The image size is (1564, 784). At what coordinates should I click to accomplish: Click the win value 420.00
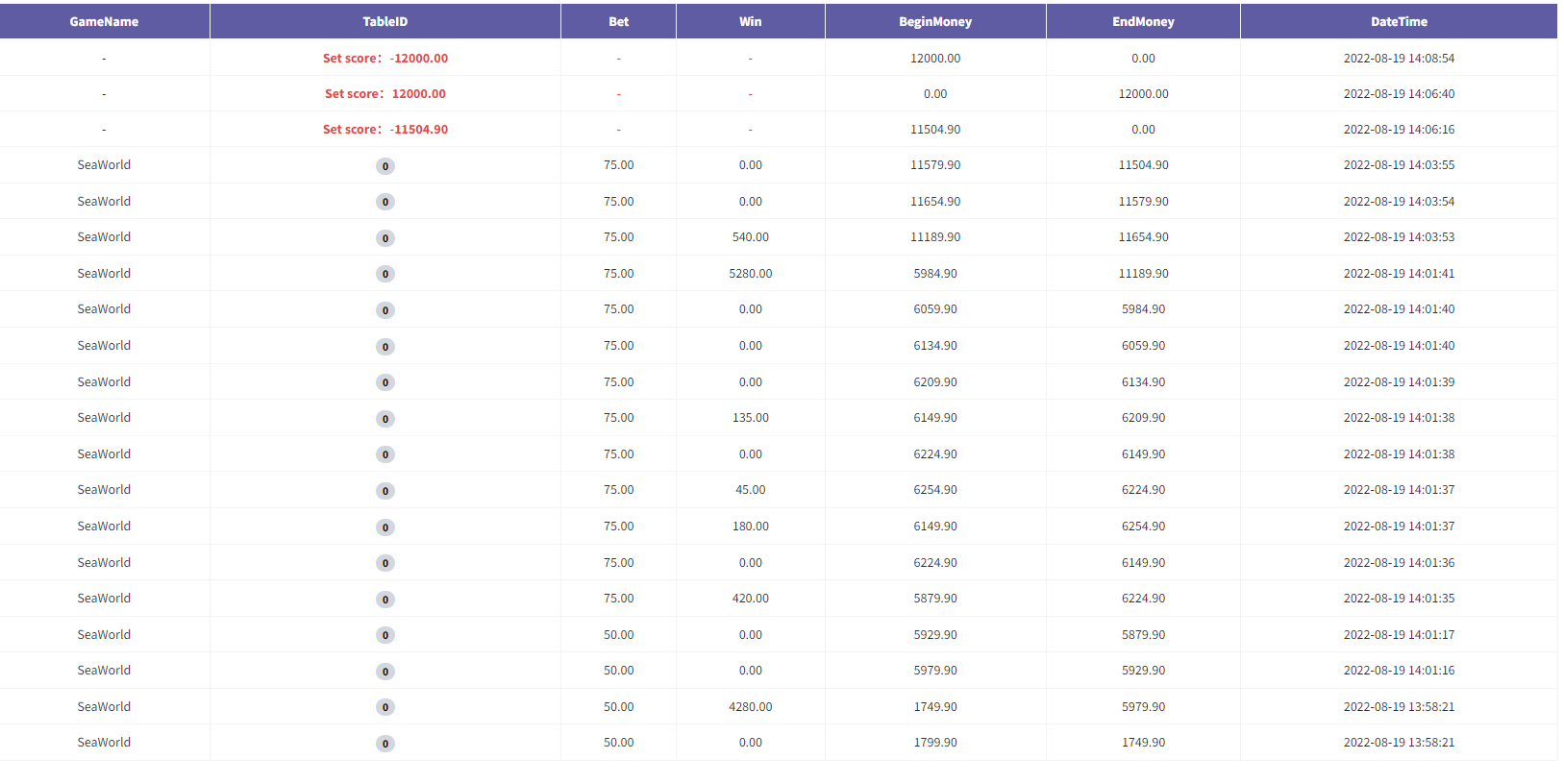pos(750,598)
